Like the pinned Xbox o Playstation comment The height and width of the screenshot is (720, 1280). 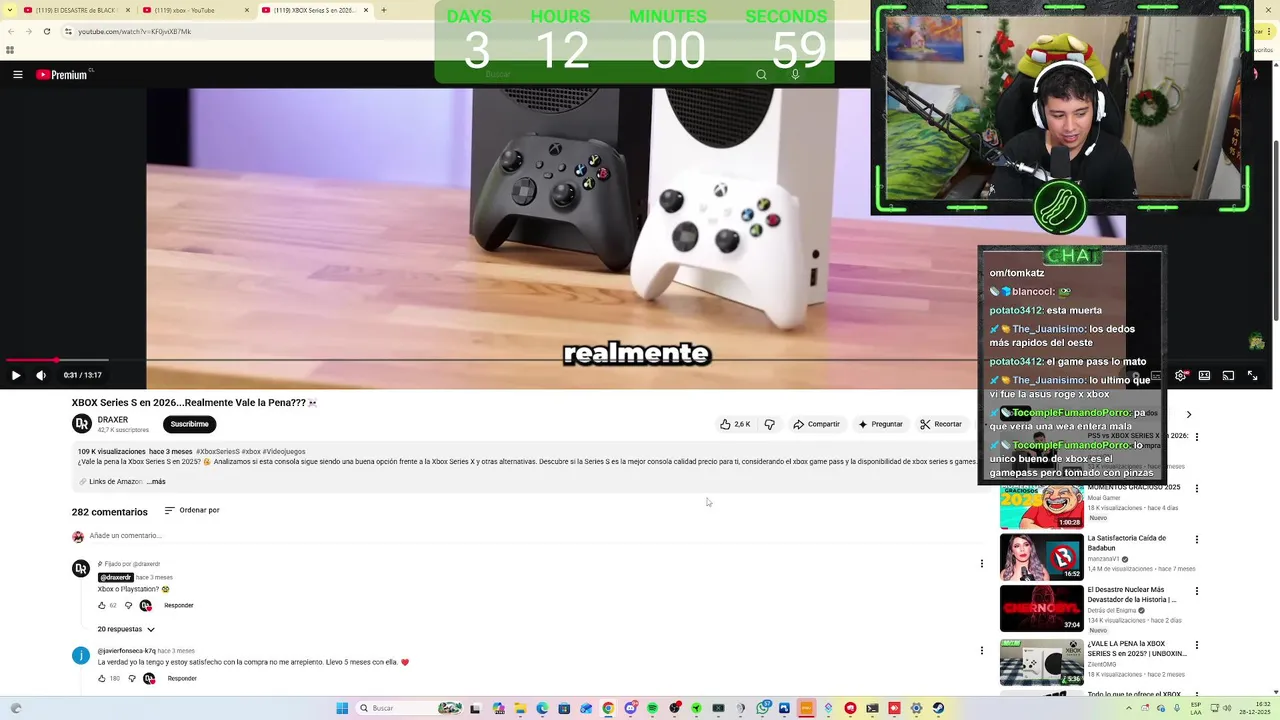(101, 605)
